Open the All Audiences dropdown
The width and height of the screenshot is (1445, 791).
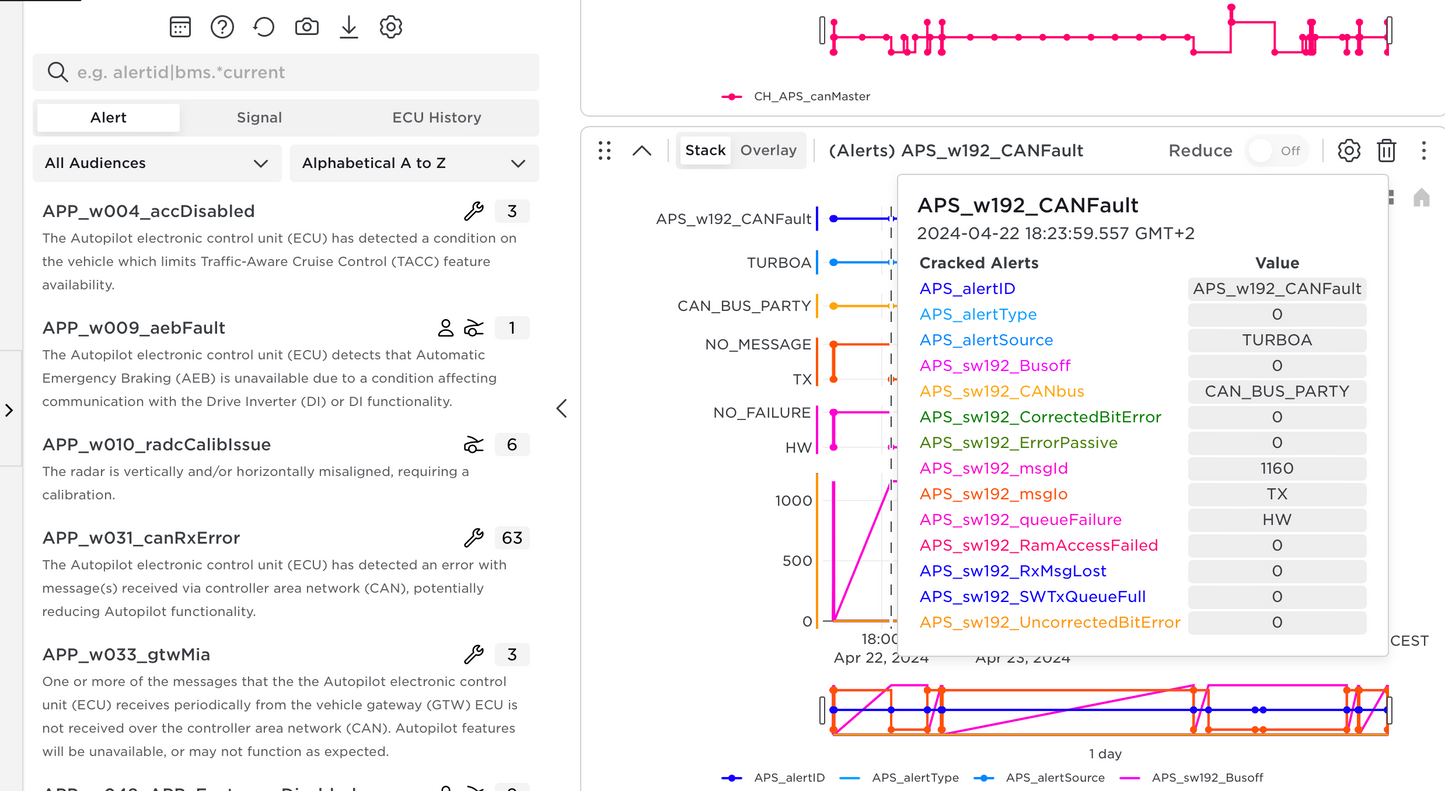[156, 163]
